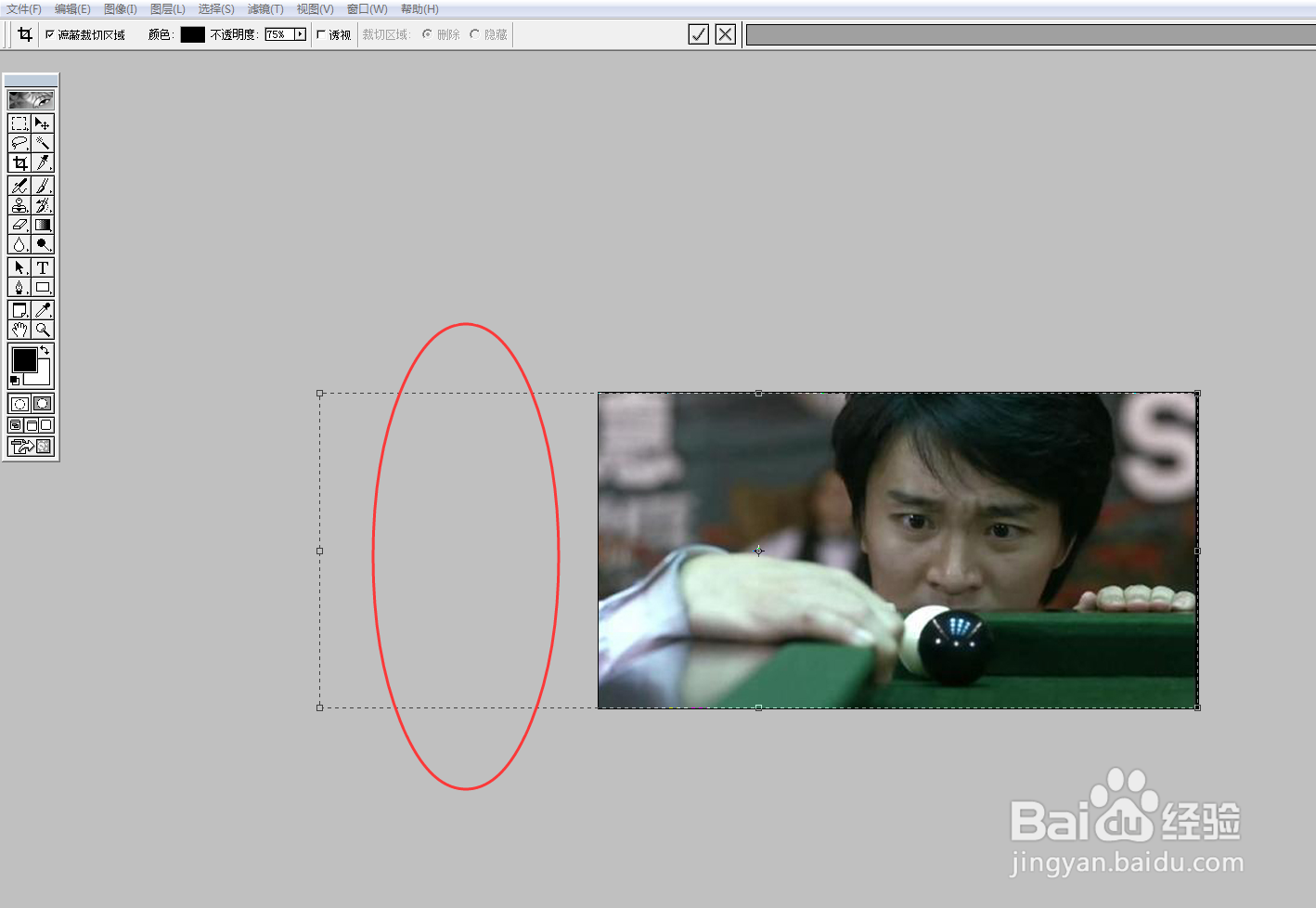Select the Eyedropper tool
This screenshot has width=1316, height=908.
pyautogui.click(x=43, y=310)
